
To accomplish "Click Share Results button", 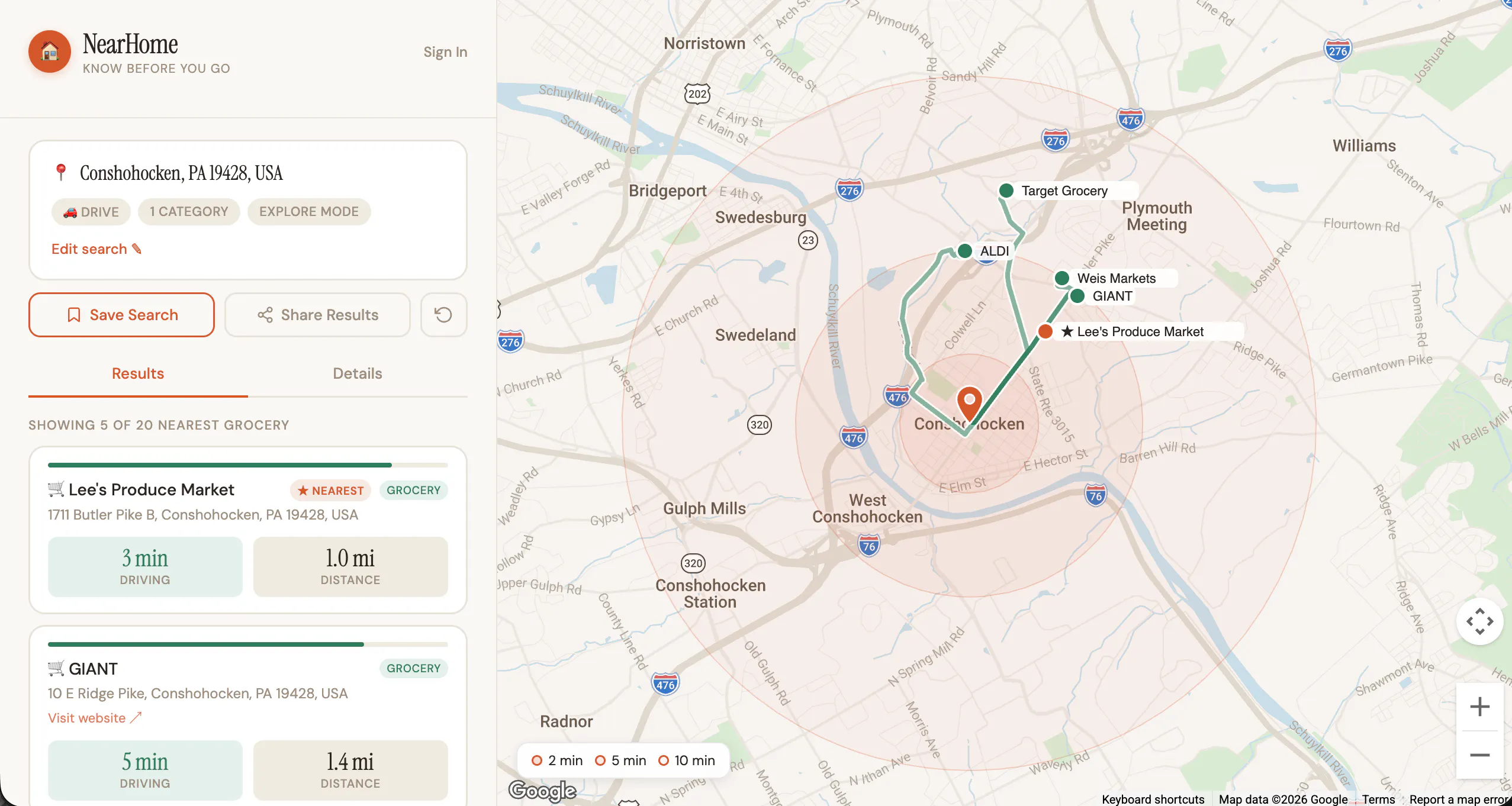I will coord(317,315).
